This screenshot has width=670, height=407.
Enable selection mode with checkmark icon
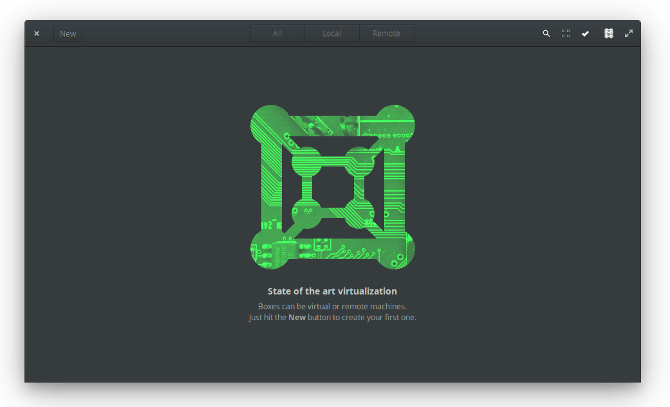585,33
